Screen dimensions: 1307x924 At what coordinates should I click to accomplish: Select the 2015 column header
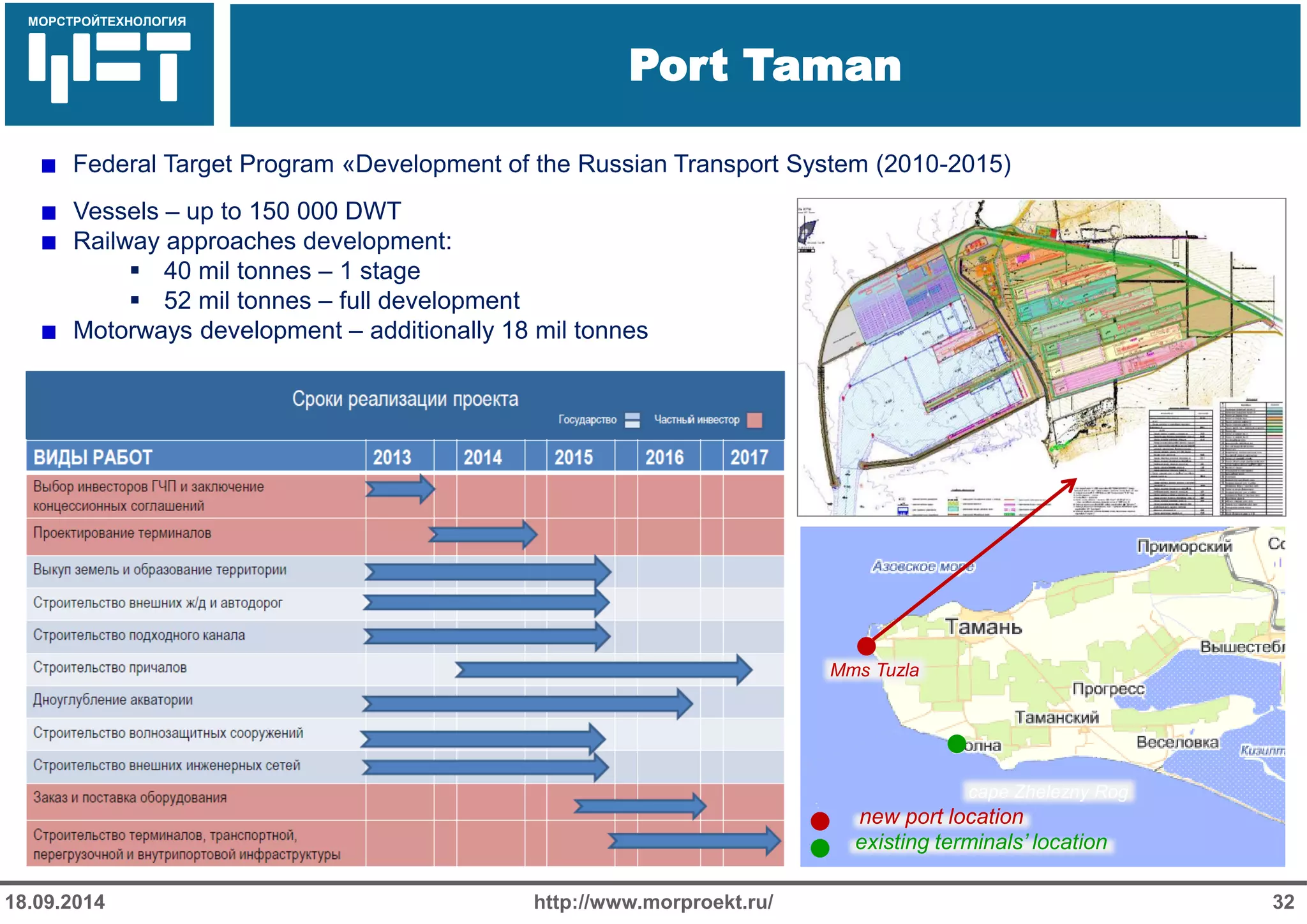tap(573, 457)
